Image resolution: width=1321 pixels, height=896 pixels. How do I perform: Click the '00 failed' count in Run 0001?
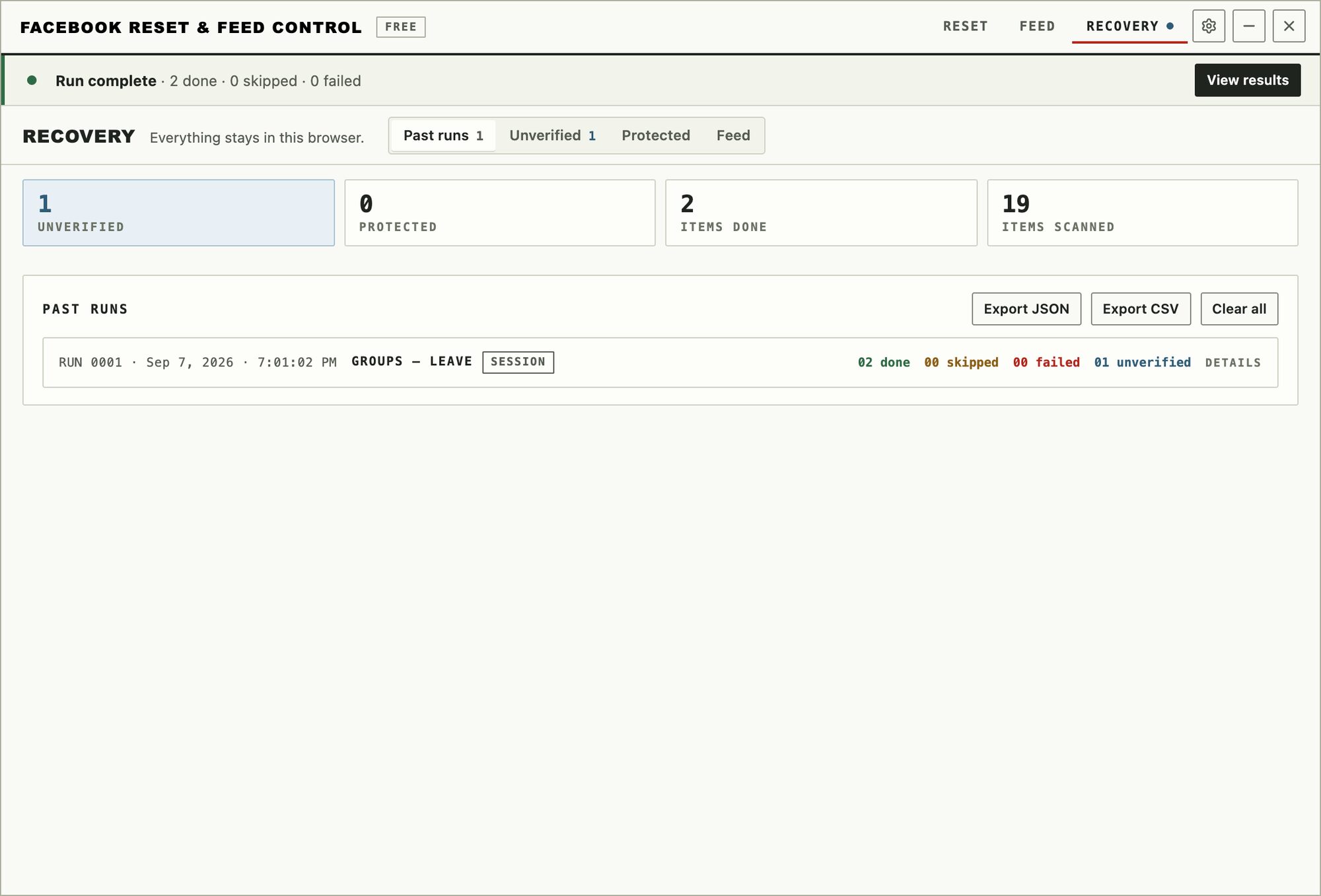tap(1046, 362)
